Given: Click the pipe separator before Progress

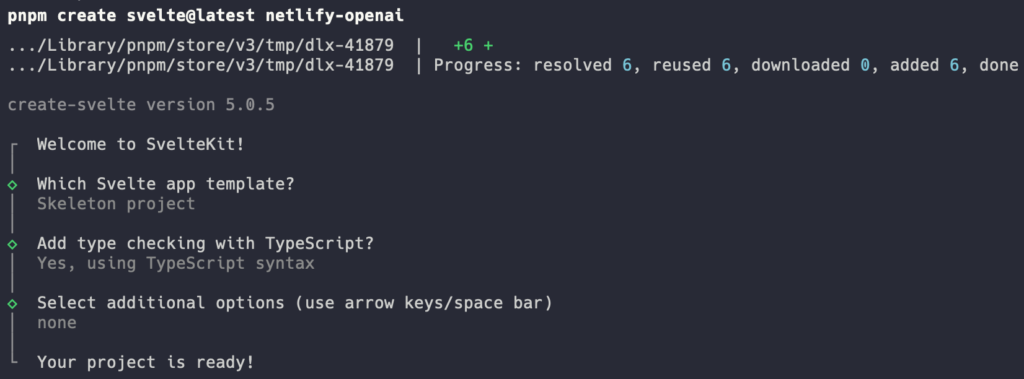Looking at the screenshot, I should click(419, 65).
